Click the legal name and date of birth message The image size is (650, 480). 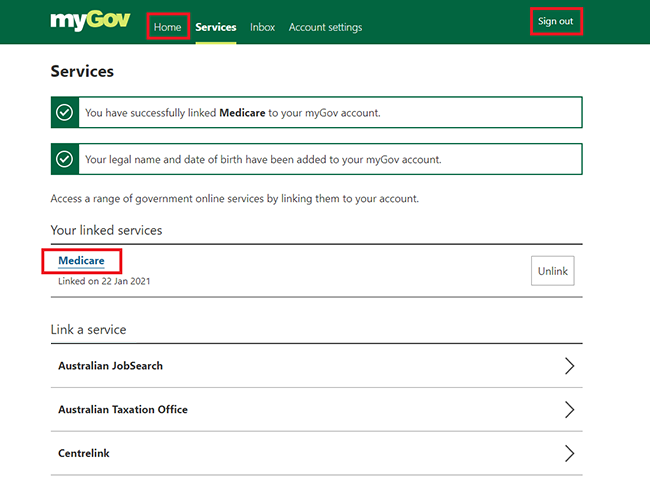263,159
